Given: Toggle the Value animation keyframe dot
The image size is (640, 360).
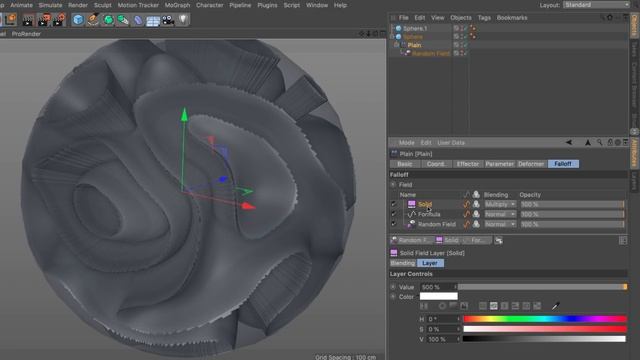Looking at the screenshot, I should click(393, 287).
